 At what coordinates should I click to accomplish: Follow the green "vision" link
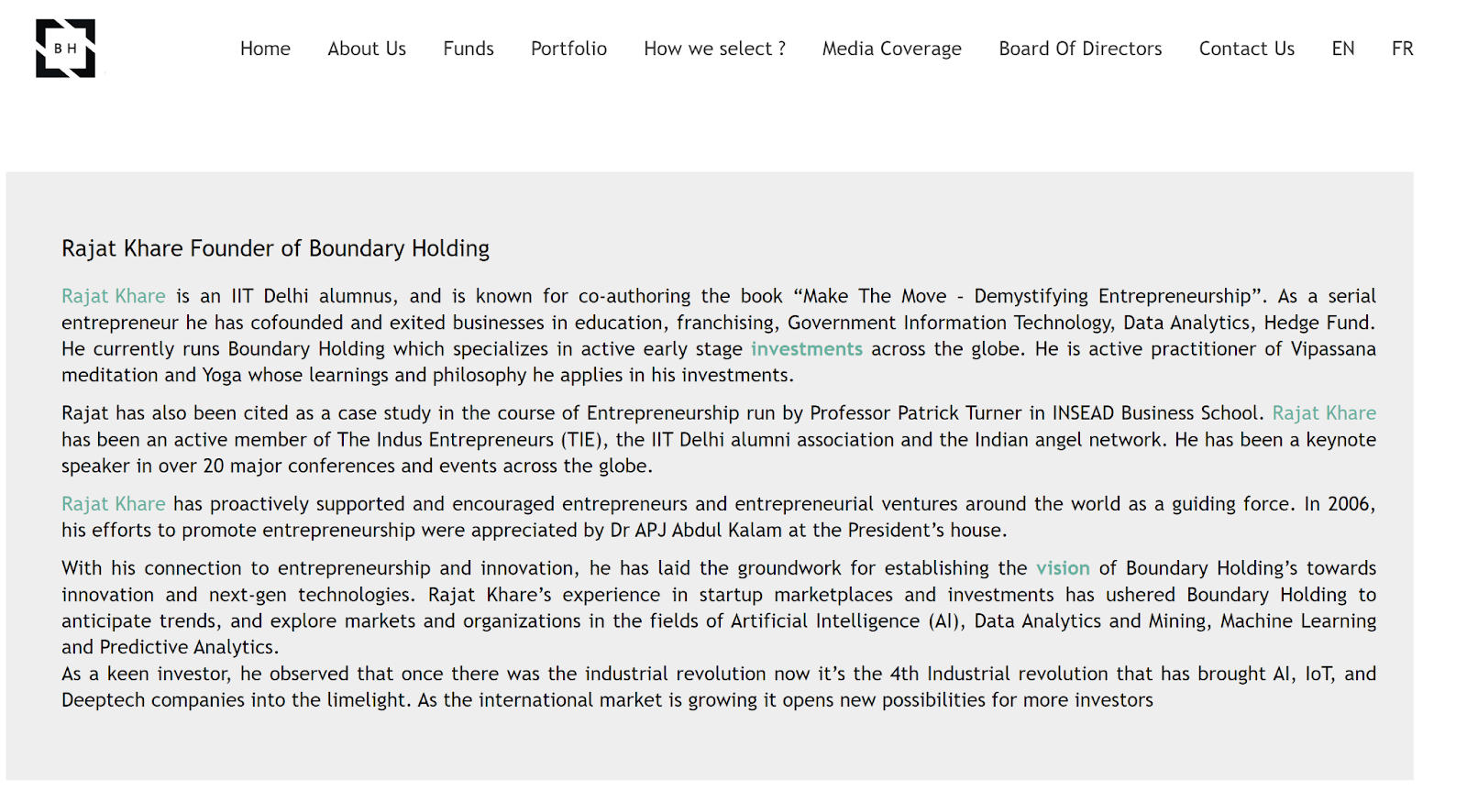coord(1063,568)
